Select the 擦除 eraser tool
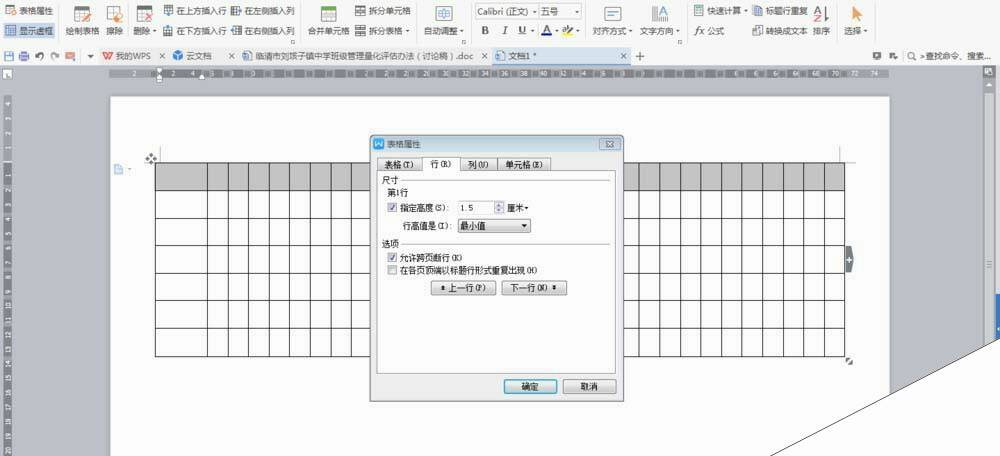Image resolution: width=1000 pixels, height=456 pixels. [x=115, y=20]
